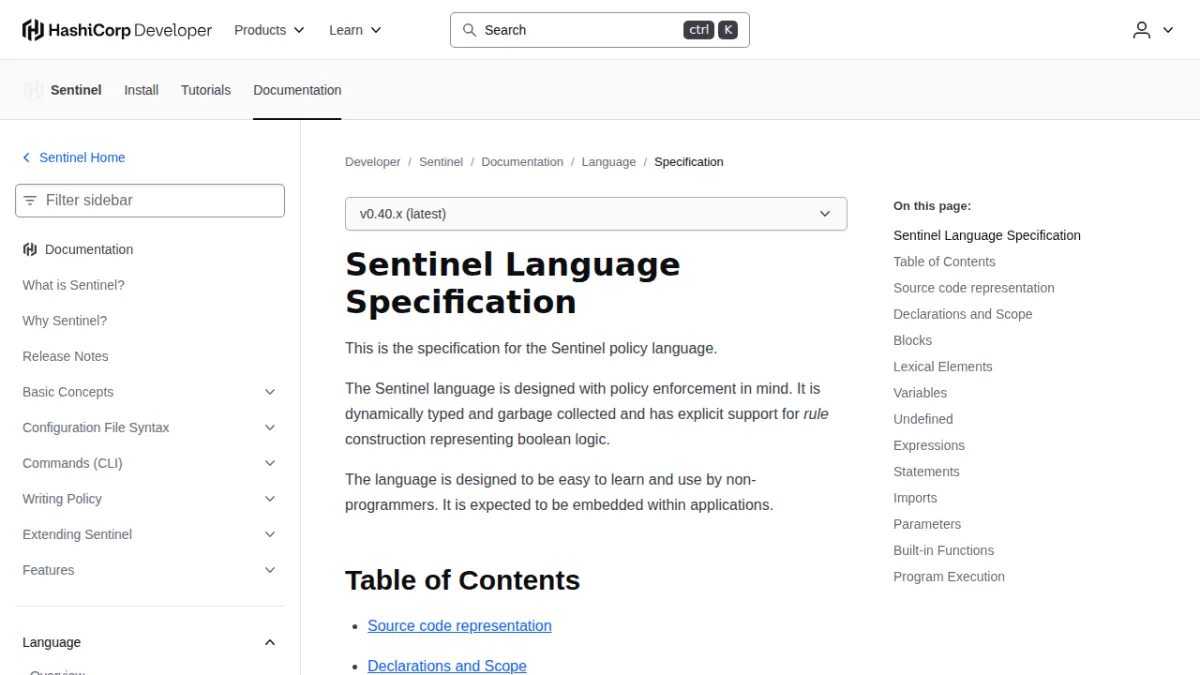Jump to Expressions on this page
This screenshot has width=1200, height=675.
tap(929, 445)
